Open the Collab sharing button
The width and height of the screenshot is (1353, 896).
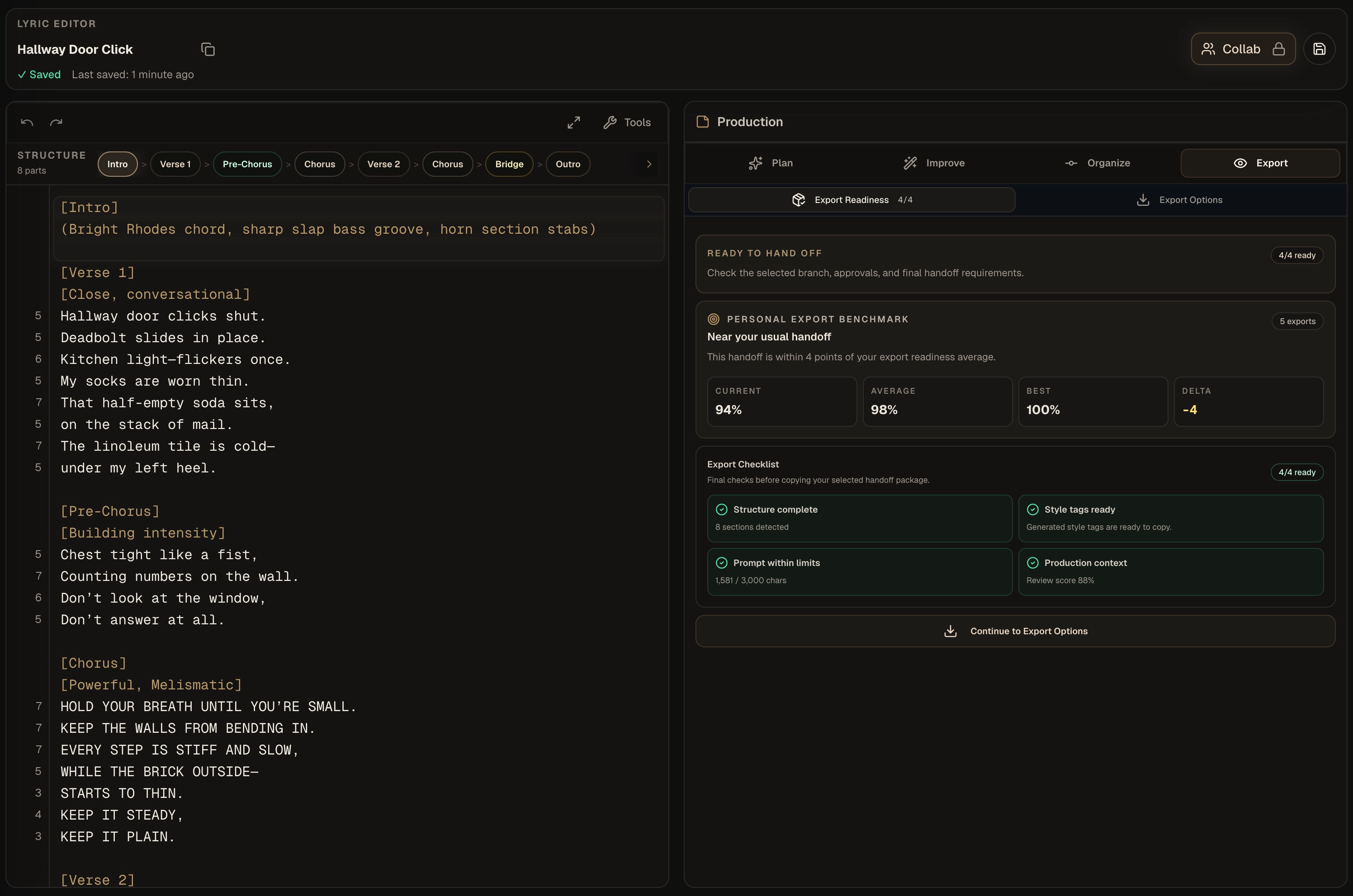click(x=1243, y=49)
